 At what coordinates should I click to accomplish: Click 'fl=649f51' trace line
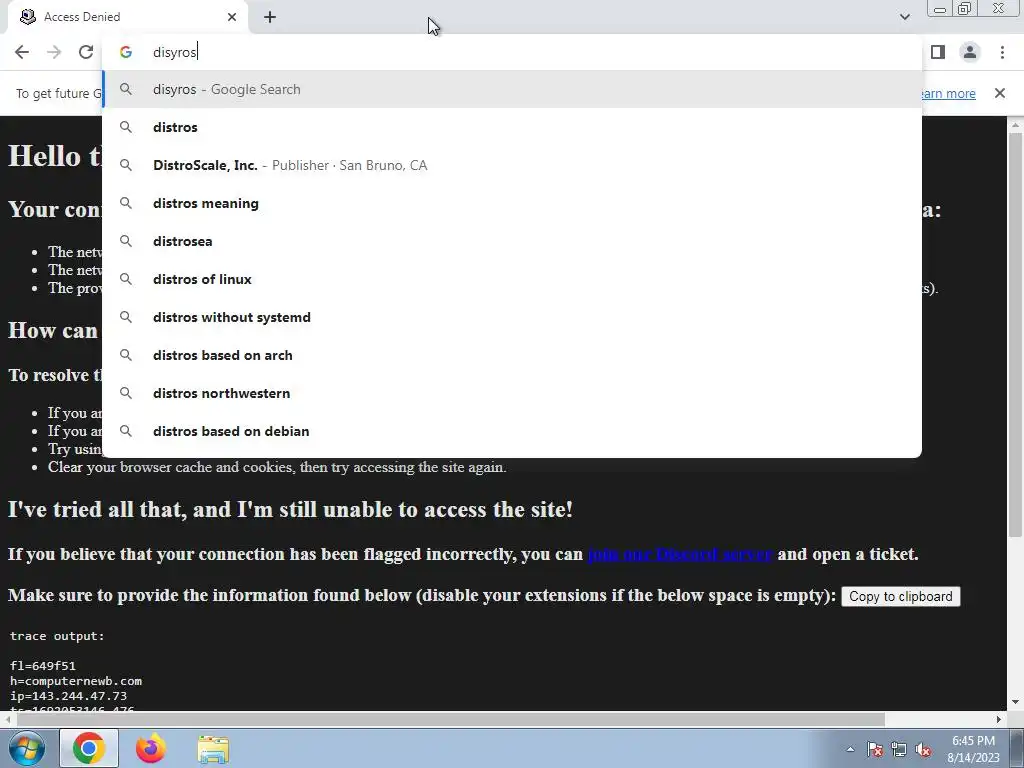click(42, 666)
